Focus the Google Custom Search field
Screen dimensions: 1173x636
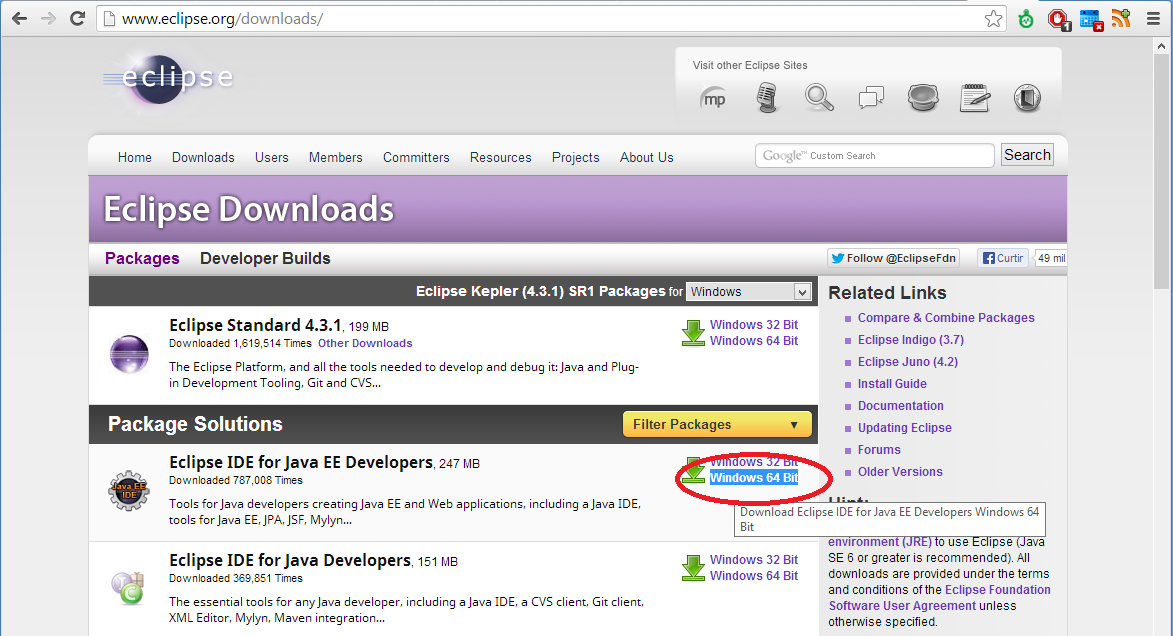click(x=875, y=156)
